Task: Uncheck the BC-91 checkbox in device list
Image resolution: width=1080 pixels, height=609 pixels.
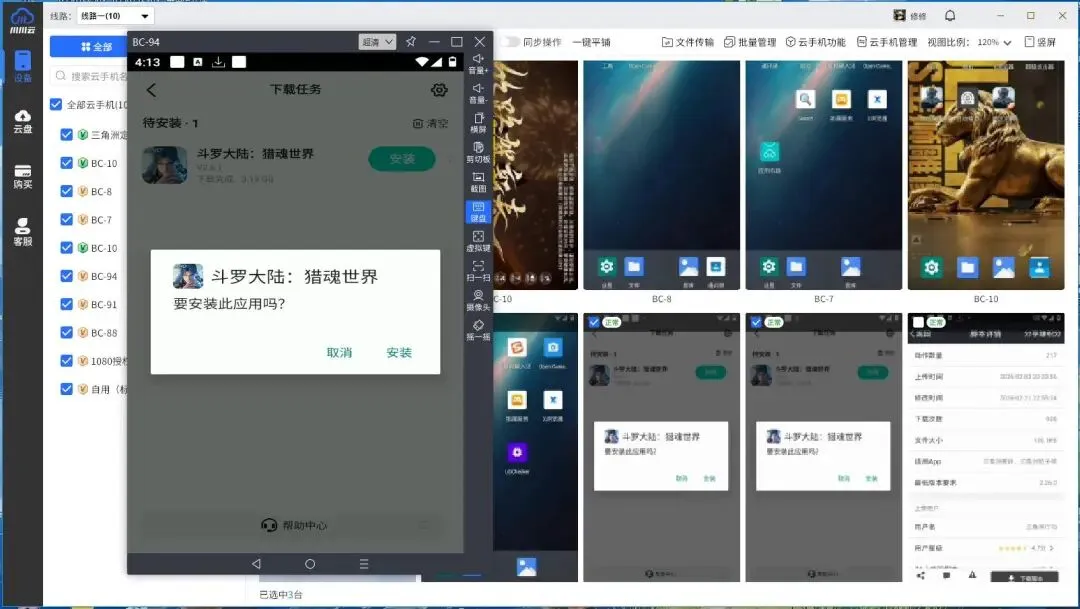Action: click(x=67, y=304)
